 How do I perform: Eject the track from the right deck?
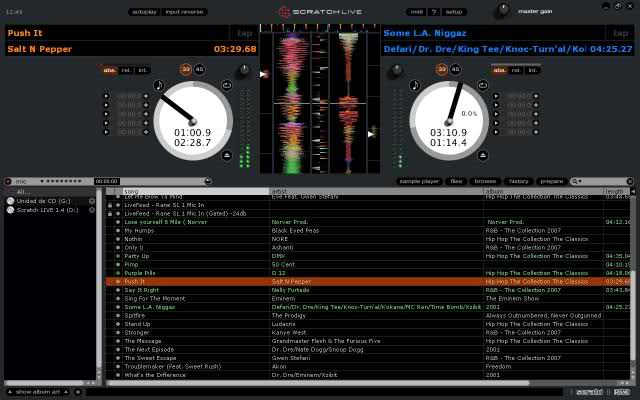coord(483,156)
